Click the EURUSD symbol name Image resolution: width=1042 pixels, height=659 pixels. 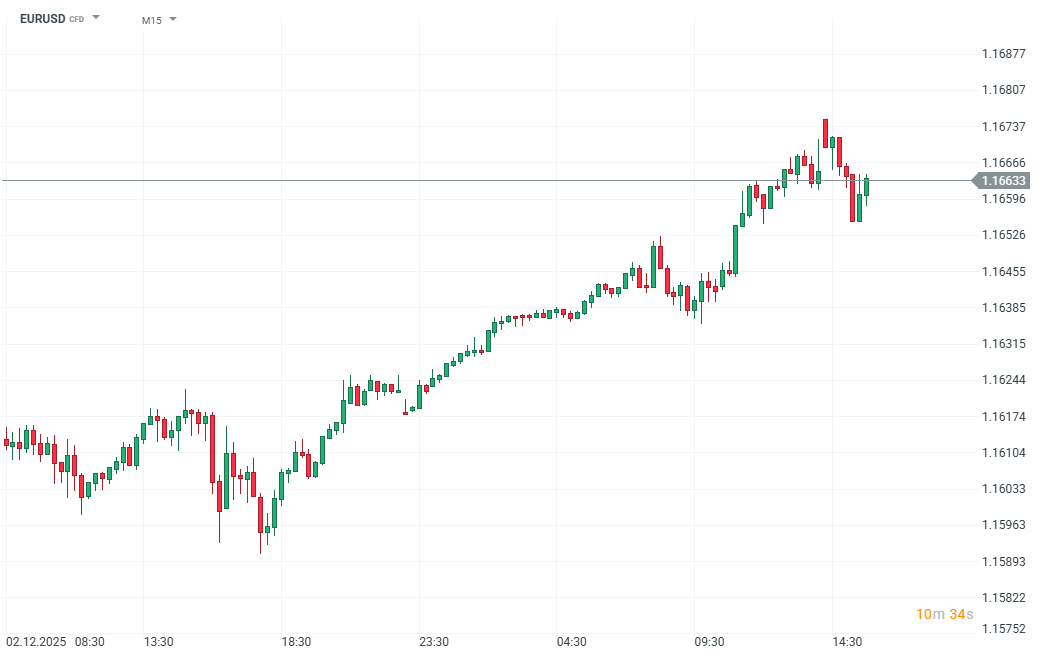(x=42, y=19)
